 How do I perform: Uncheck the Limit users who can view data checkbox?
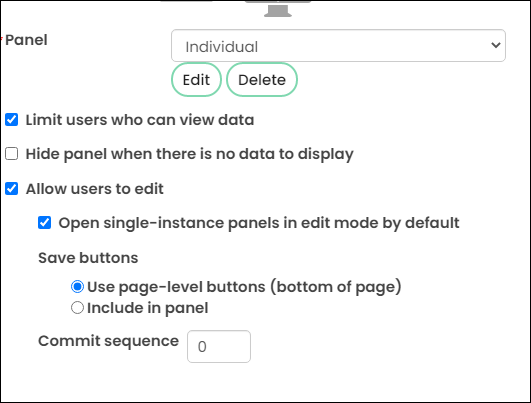tap(12, 120)
